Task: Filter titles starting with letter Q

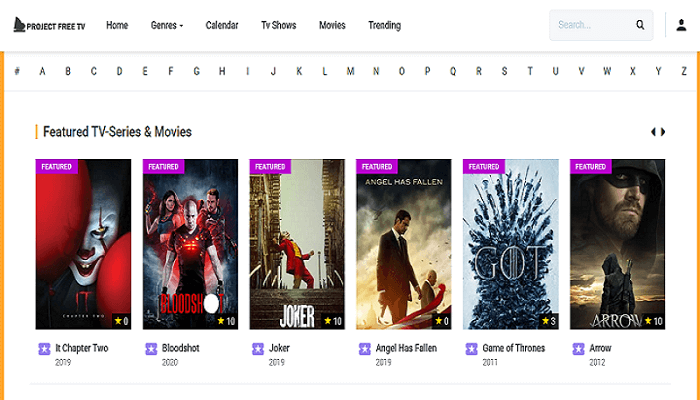Action: click(x=453, y=71)
